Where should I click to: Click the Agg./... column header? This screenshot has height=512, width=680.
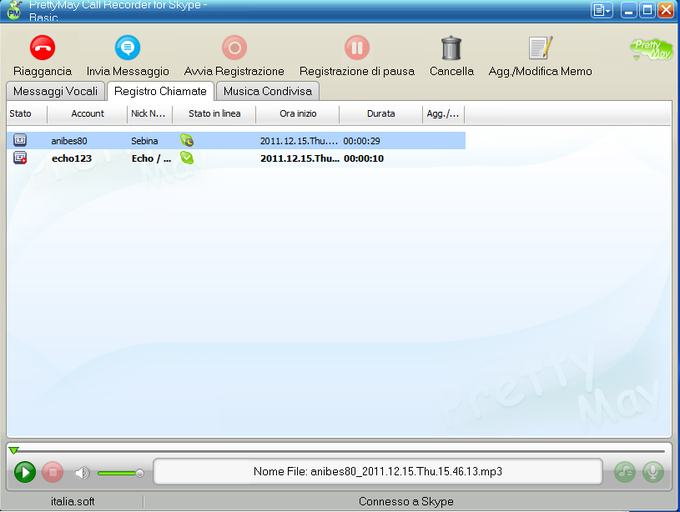tap(443, 114)
